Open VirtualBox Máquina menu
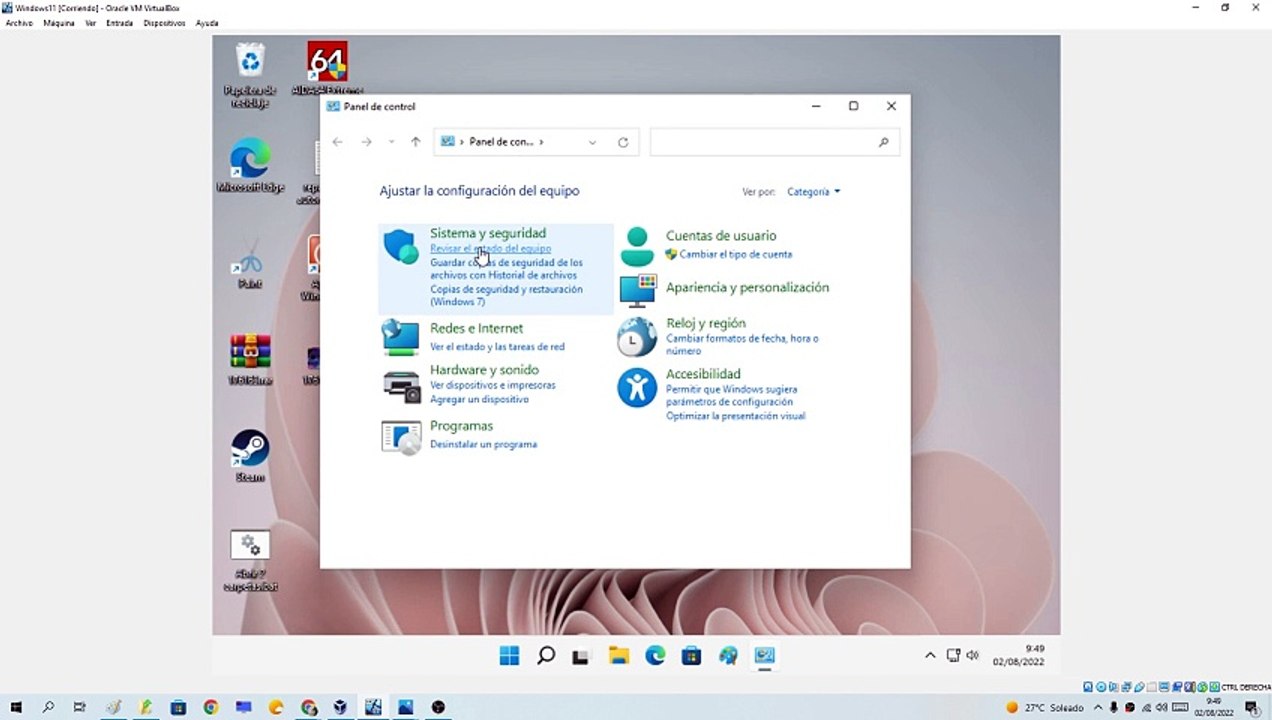The height and width of the screenshot is (720, 1272). point(59,23)
